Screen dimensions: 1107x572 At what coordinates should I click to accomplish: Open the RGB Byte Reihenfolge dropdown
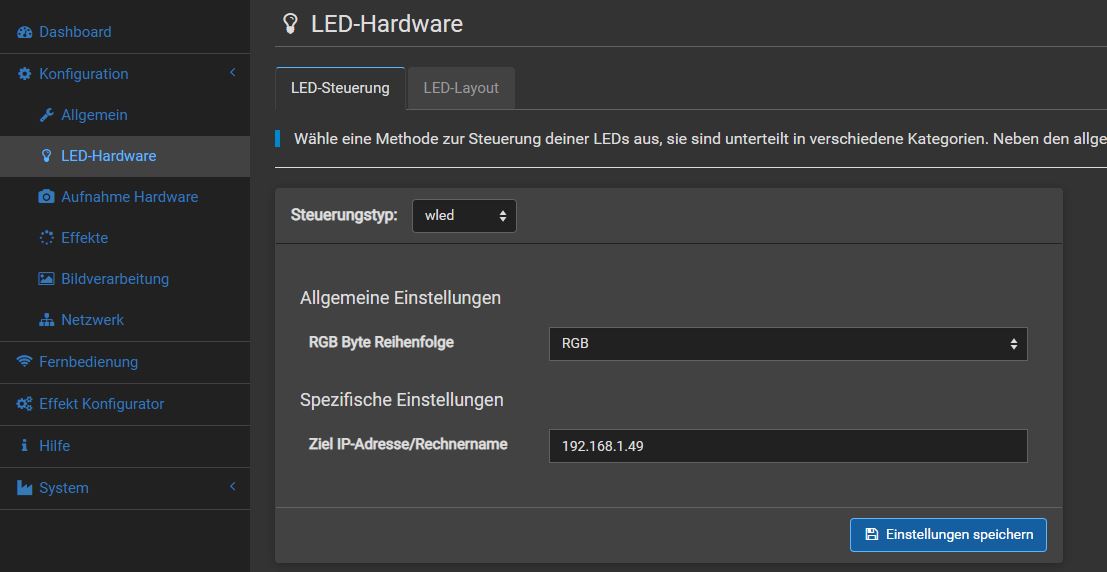pos(788,344)
